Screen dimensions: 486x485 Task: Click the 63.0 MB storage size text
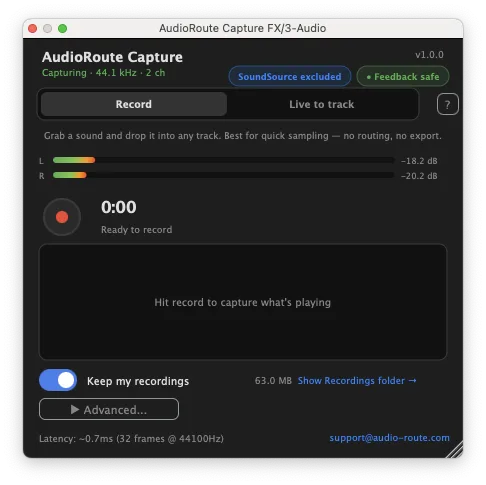[x=273, y=381]
